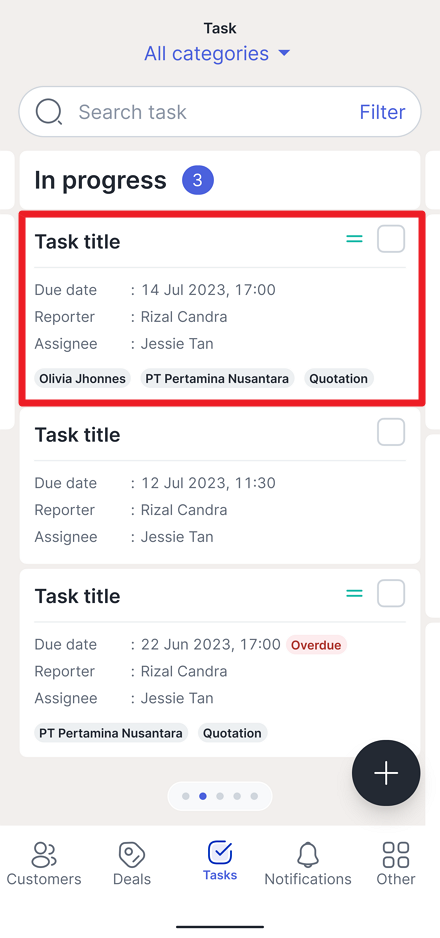This screenshot has width=440, height=938.
Task: Open the Other grid icon
Action: 396,855
